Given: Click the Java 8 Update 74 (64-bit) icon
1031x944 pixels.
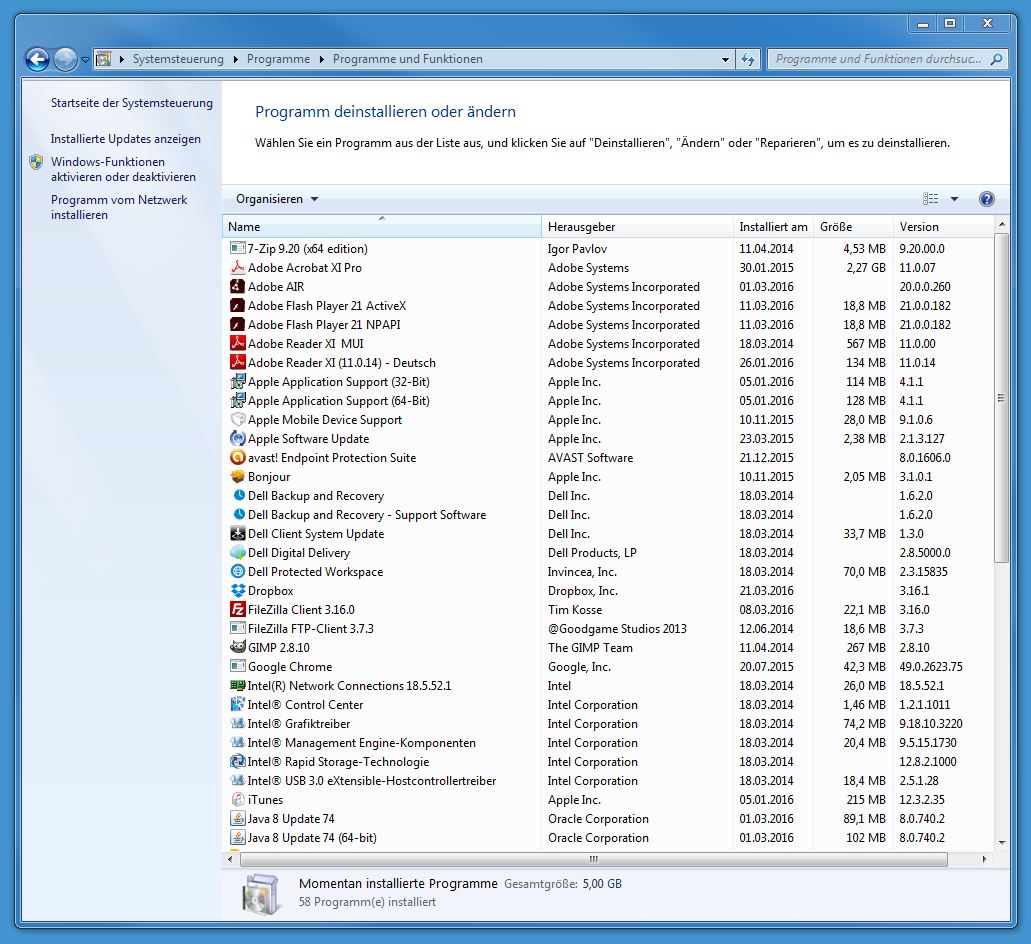Looking at the screenshot, I should 237,838.
